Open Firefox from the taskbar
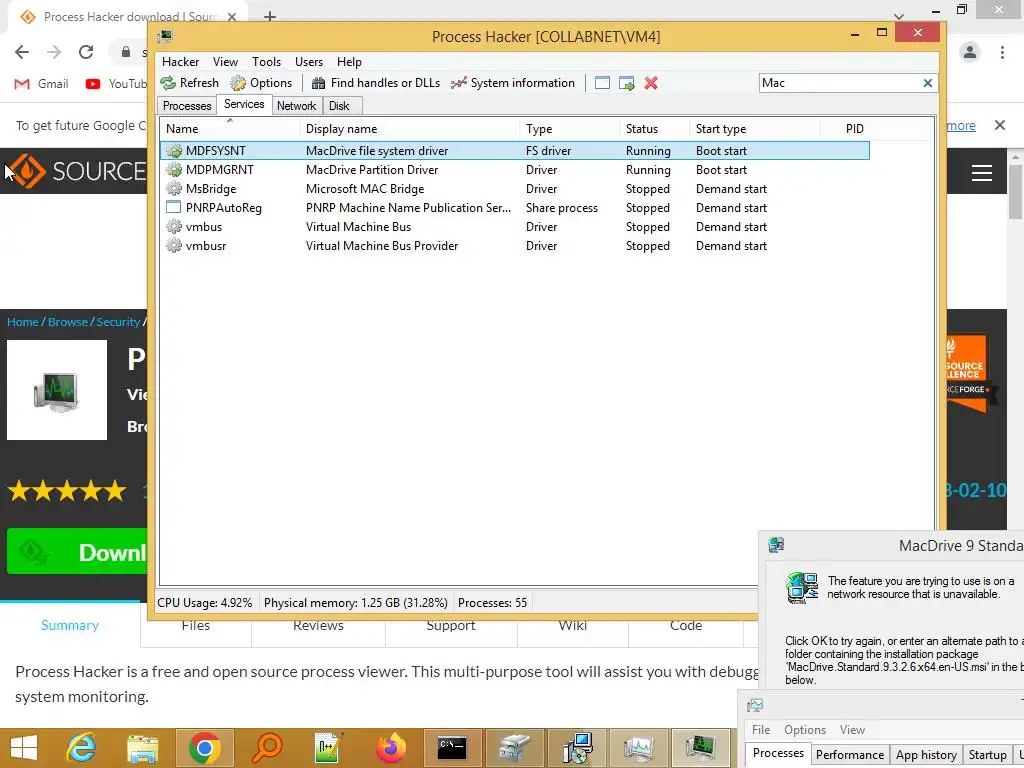The width and height of the screenshot is (1024, 768). tap(391, 748)
